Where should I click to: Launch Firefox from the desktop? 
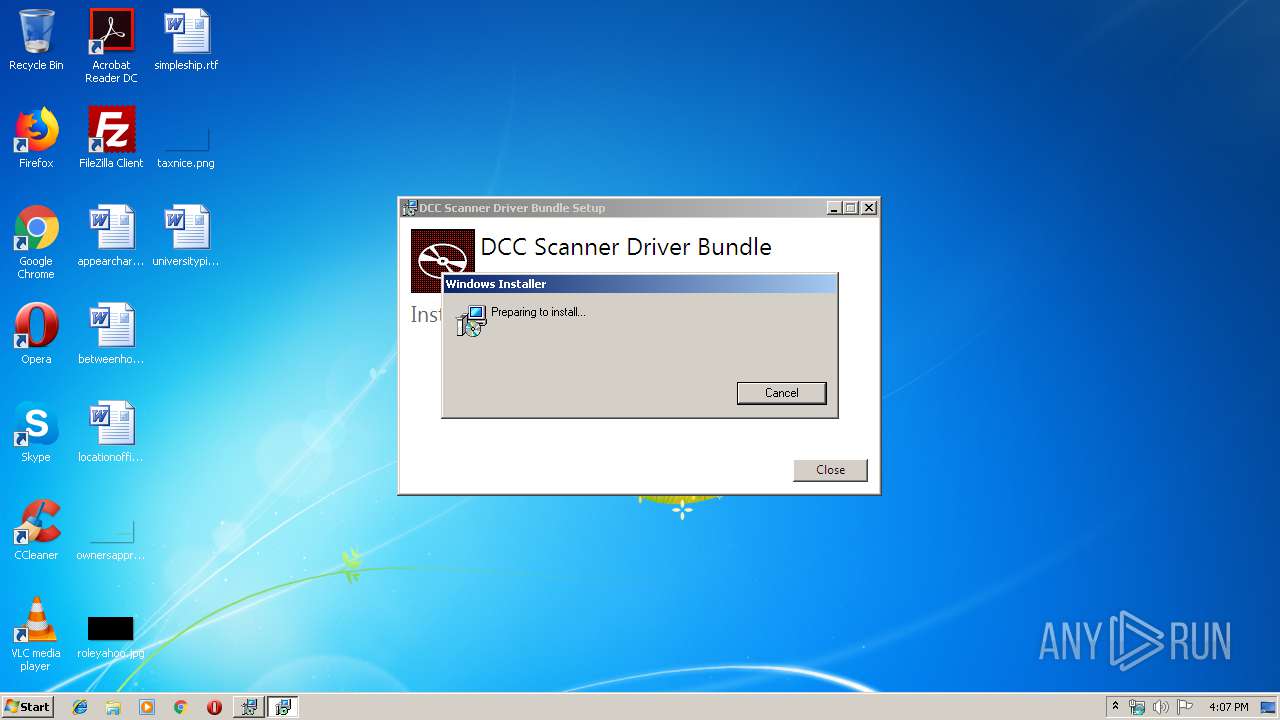coord(36,138)
